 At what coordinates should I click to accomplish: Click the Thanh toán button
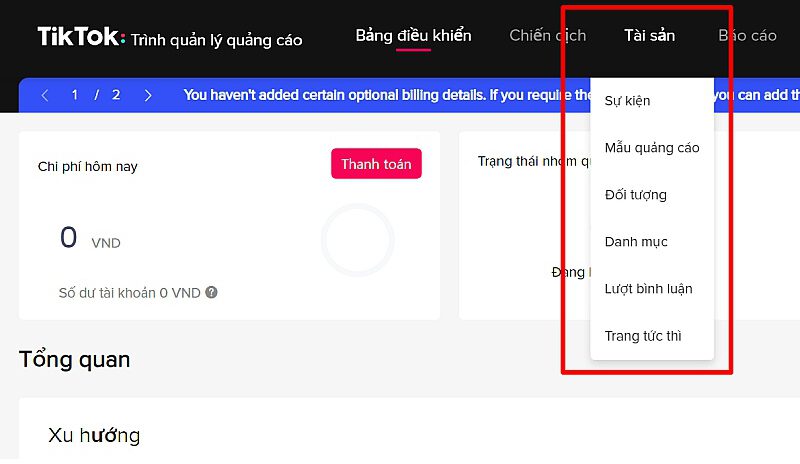pos(377,164)
